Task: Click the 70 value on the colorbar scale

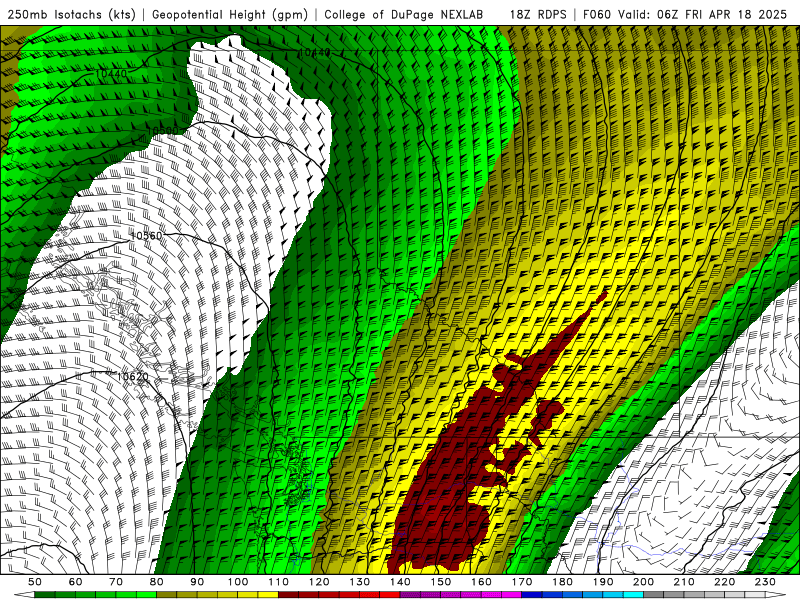Action: pyautogui.click(x=116, y=582)
